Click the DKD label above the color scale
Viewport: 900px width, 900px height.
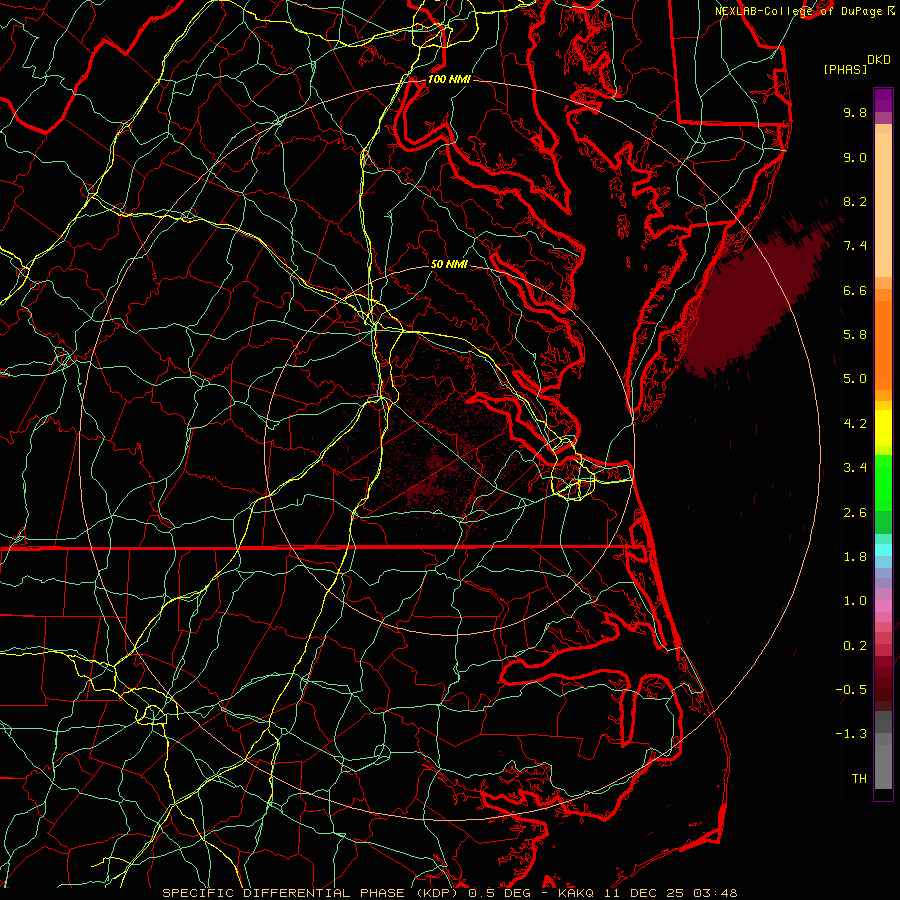[x=879, y=60]
